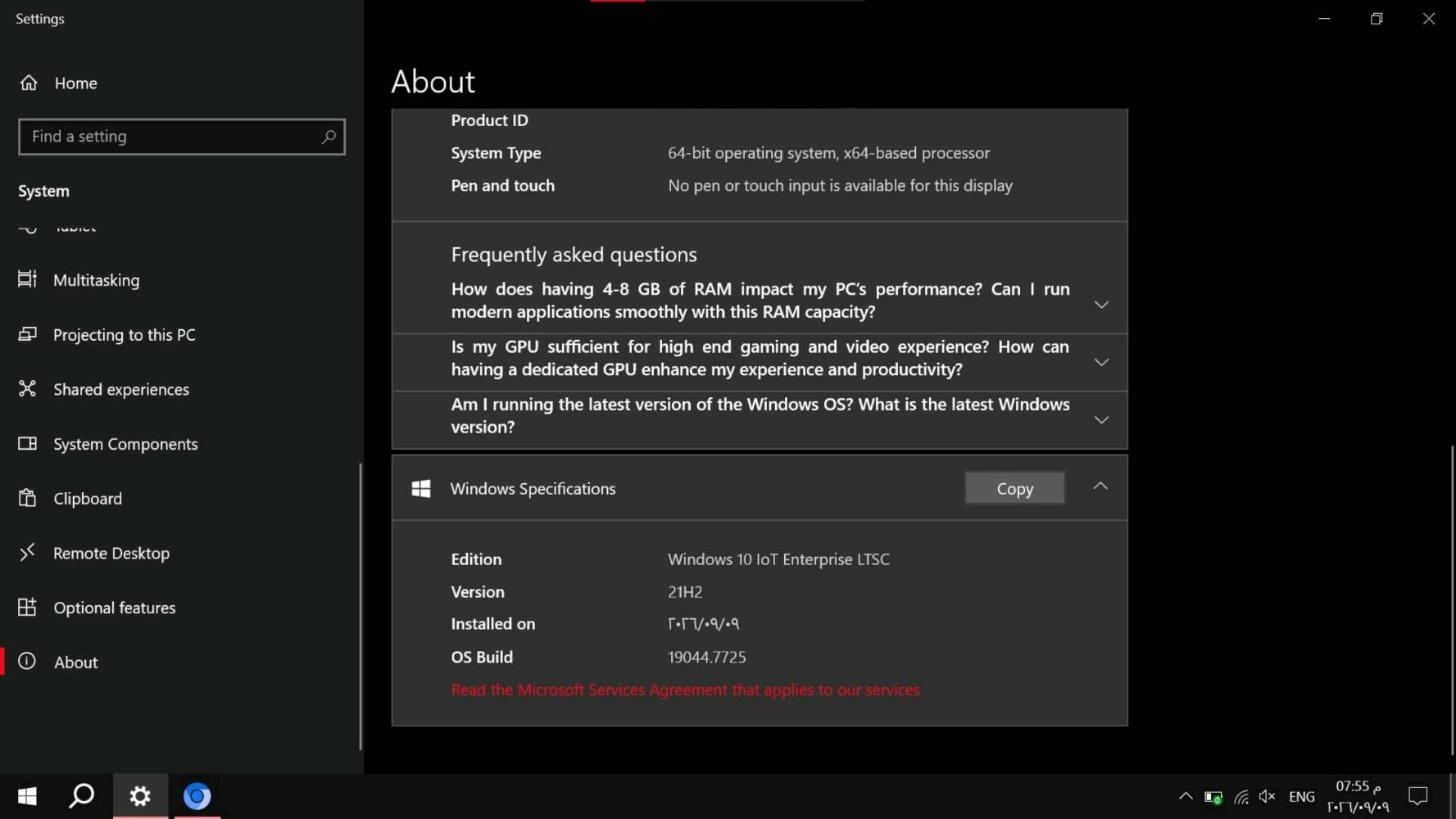
Task: Open System Components icon
Action: (27, 443)
